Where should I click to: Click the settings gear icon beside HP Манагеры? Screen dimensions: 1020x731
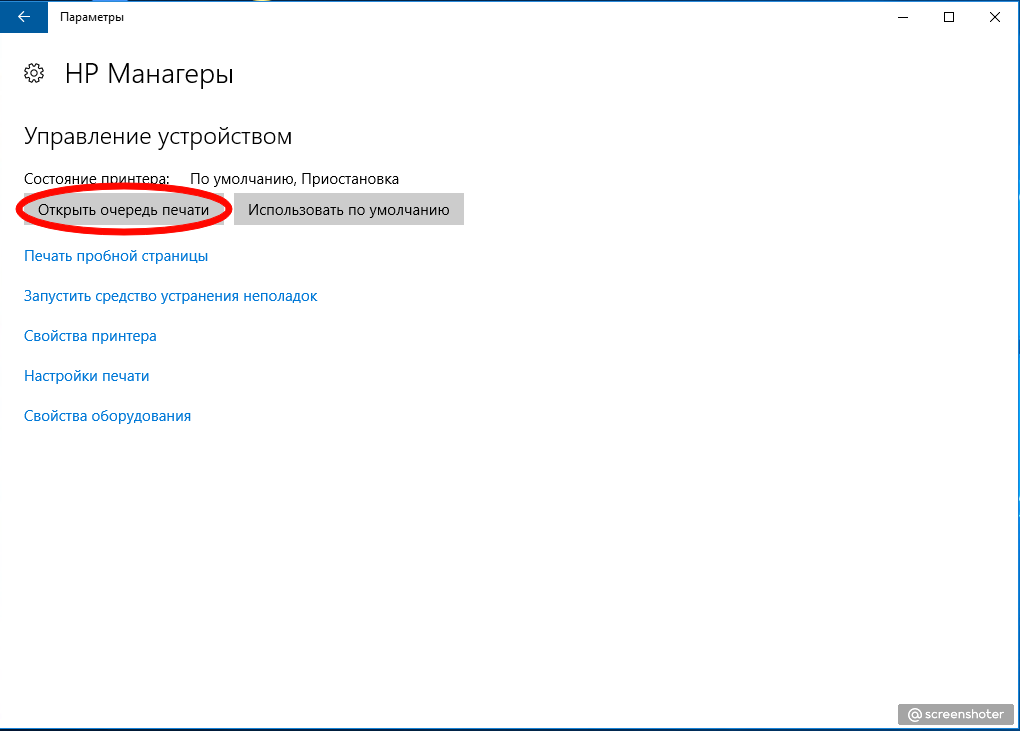(34, 73)
